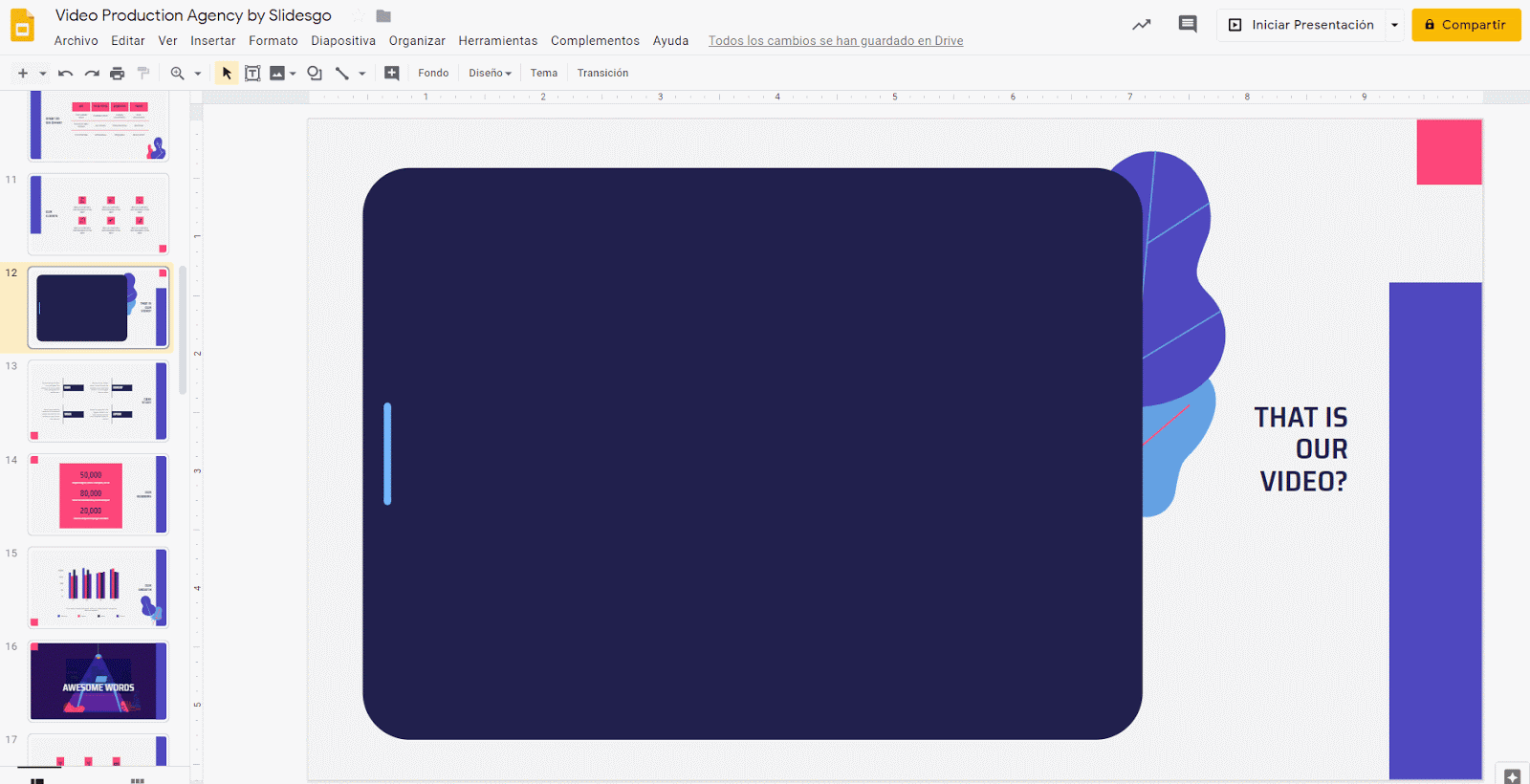Open the Google Slides home logo
Image resolution: width=1530 pixels, height=784 pixels.
(22, 26)
